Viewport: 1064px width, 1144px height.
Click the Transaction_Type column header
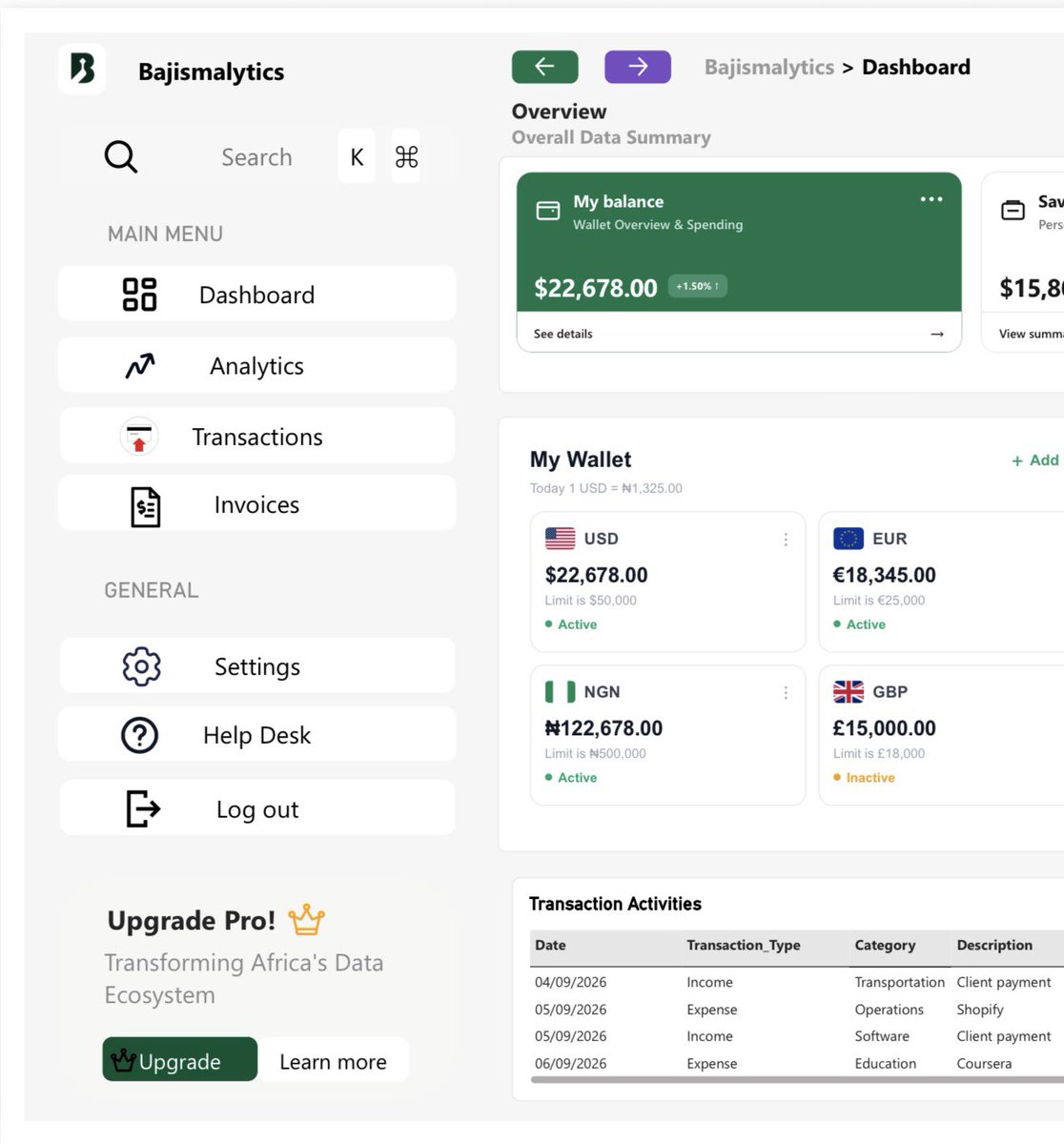pyautogui.click(x=744, y=945)
